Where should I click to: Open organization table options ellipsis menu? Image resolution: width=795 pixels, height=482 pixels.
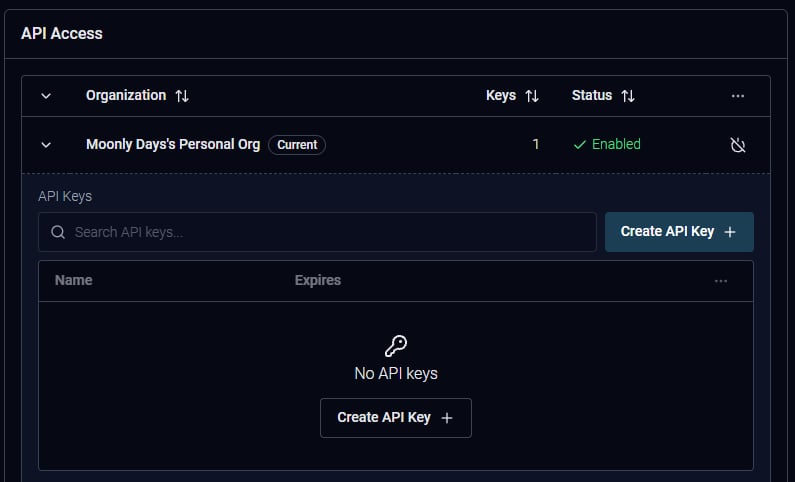(x=738, y=96)
